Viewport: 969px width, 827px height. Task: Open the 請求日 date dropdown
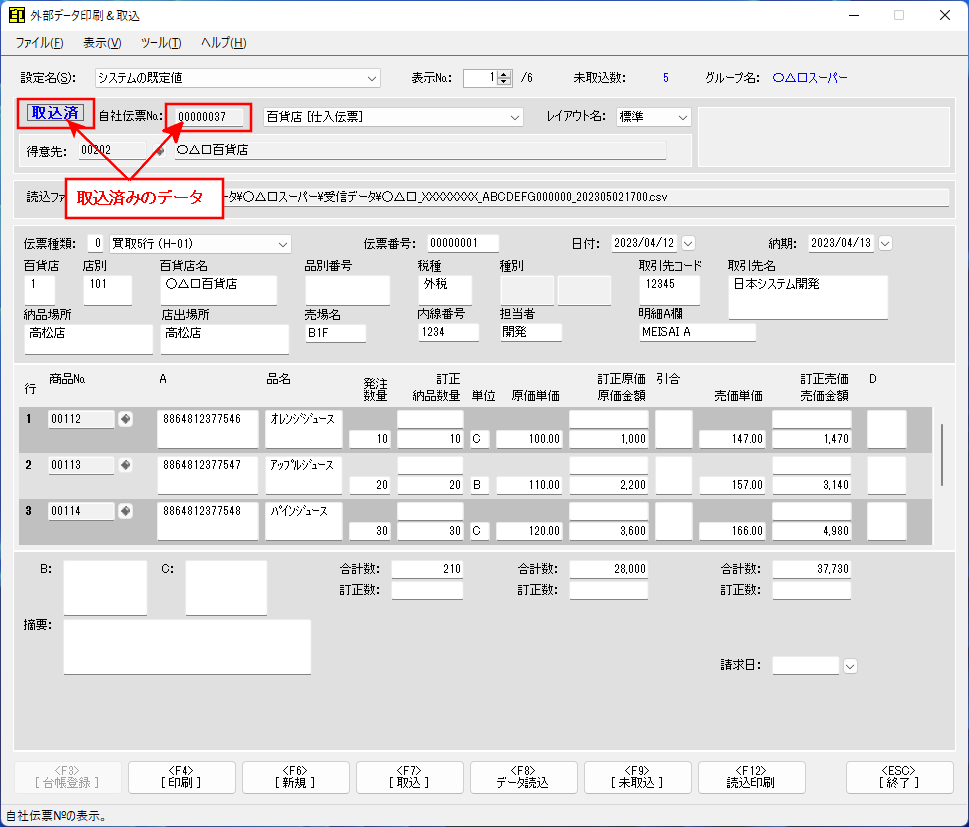pos(850,666)
